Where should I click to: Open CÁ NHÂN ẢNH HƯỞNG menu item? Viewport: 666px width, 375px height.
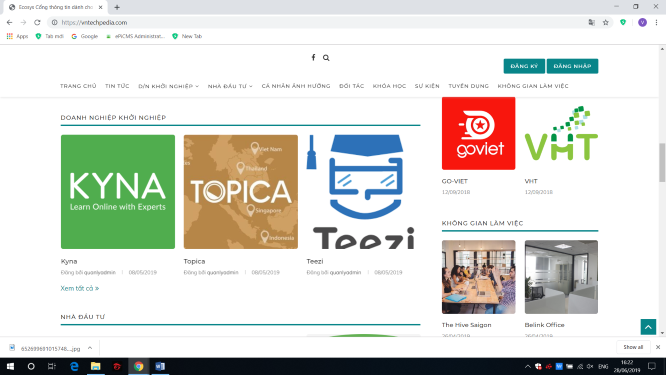pos(296,86)
